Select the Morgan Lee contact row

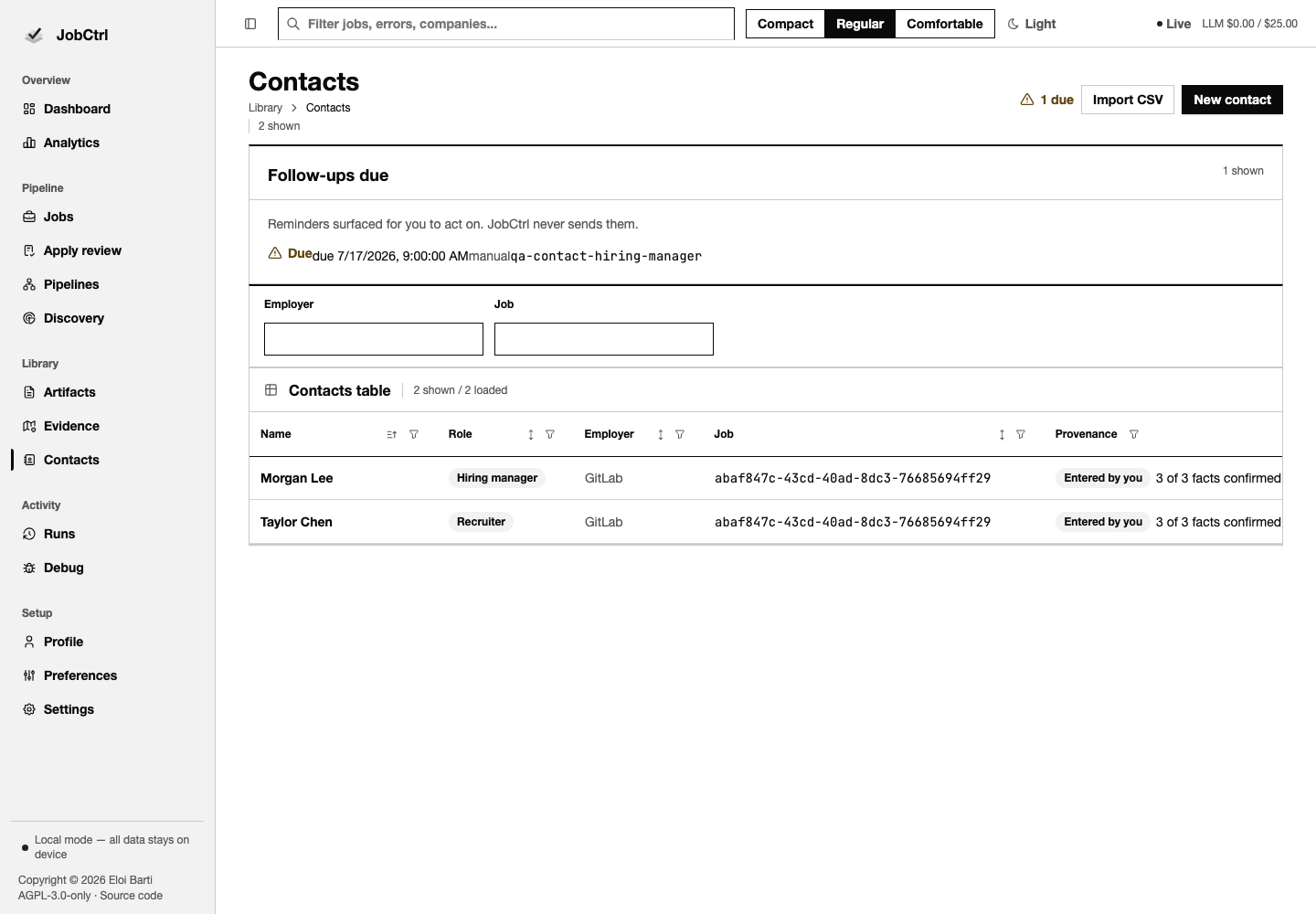[766, 478]
